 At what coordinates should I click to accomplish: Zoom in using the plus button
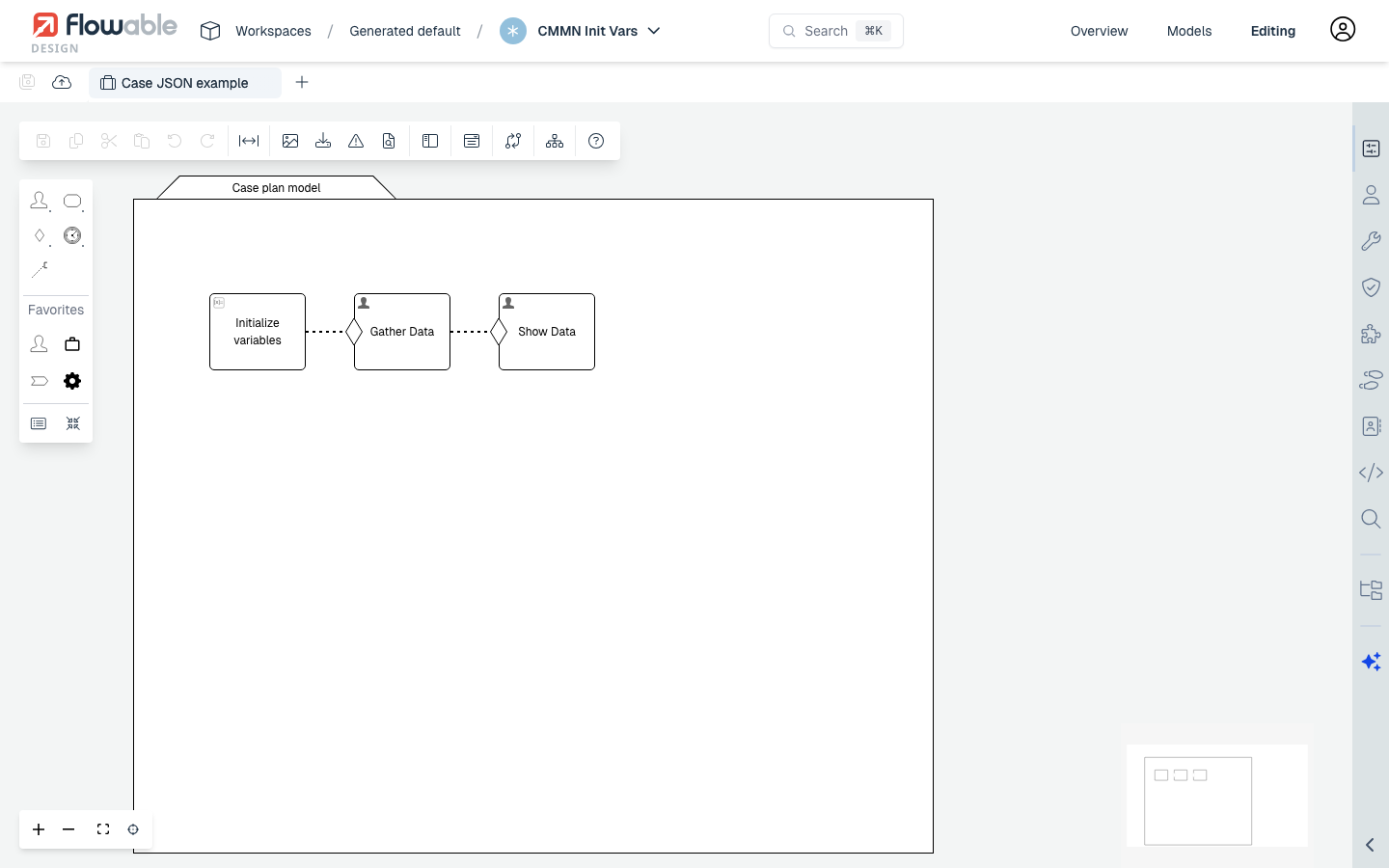(x=39, y=829)
